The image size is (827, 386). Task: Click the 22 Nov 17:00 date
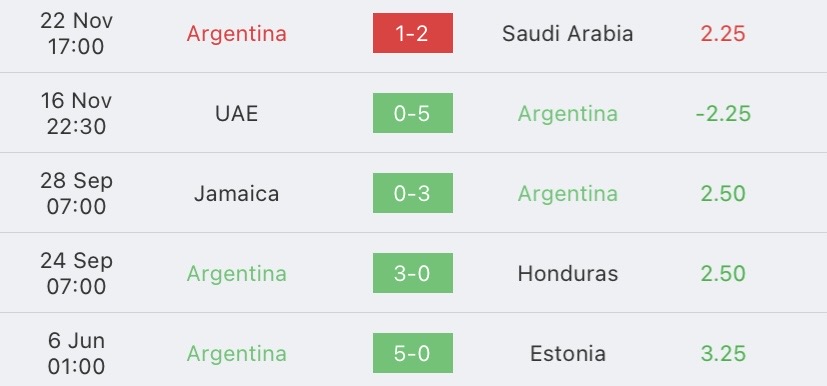point(76,33)
